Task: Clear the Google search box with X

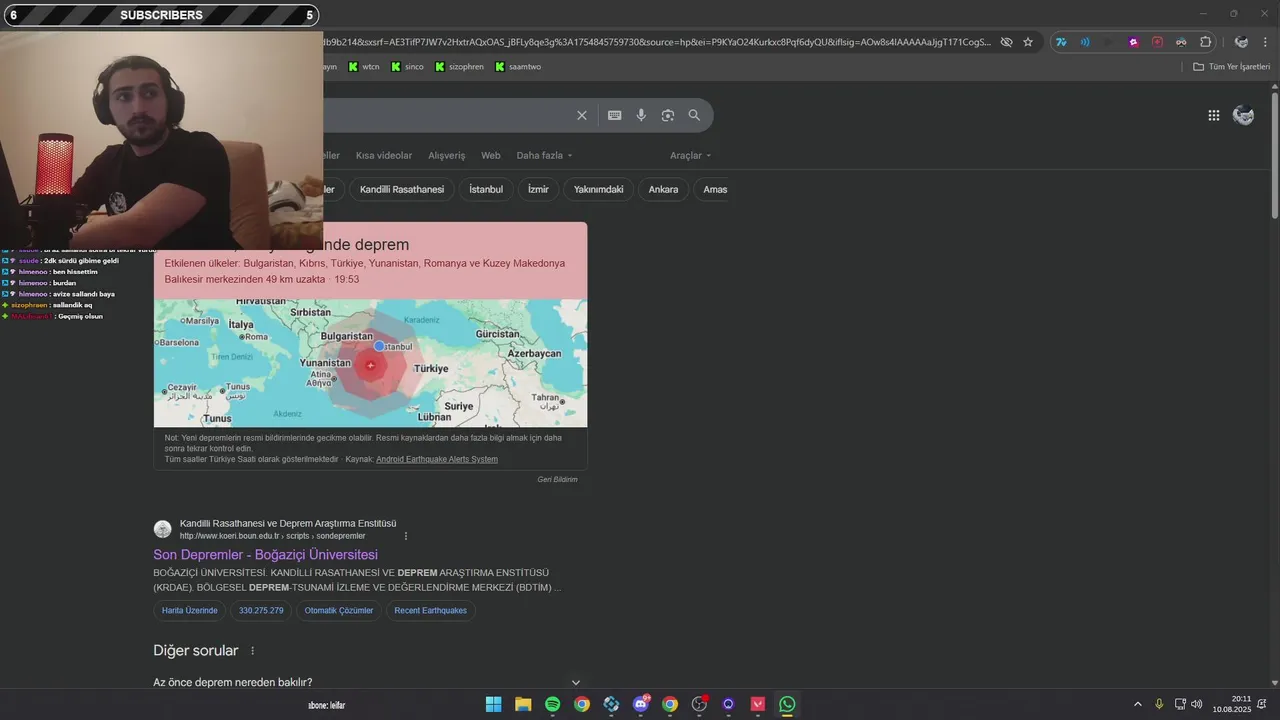Action: tap(582, 116)
